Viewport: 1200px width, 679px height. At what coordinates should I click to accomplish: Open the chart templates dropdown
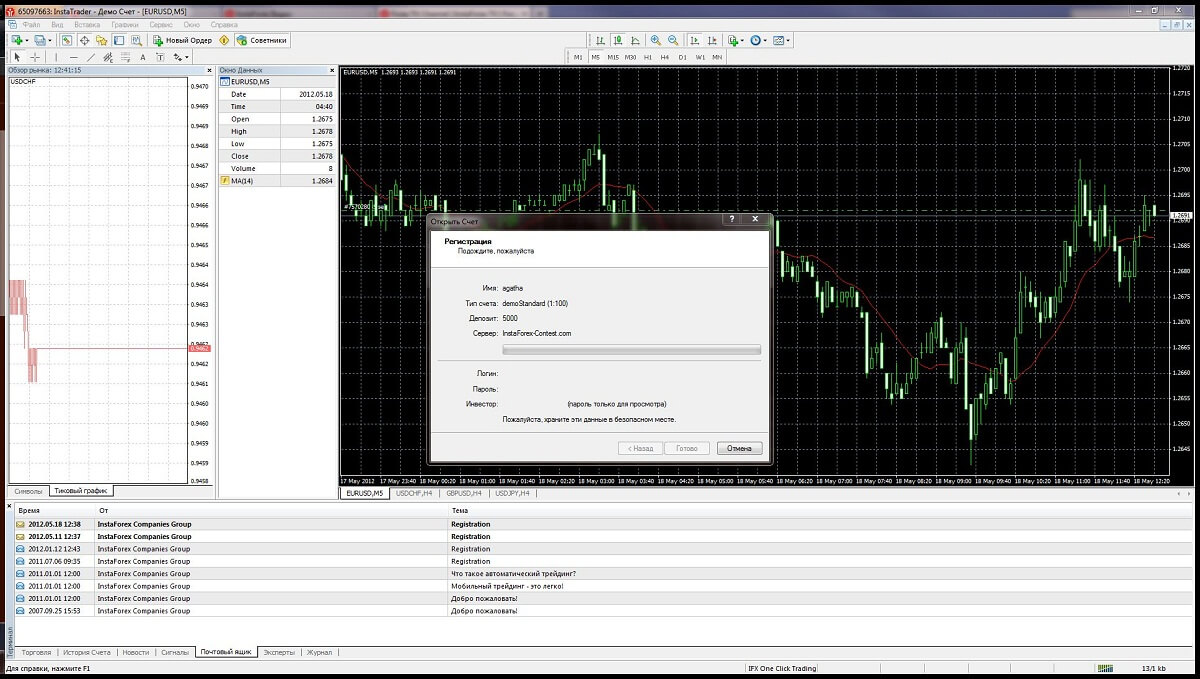coord(782,41)
